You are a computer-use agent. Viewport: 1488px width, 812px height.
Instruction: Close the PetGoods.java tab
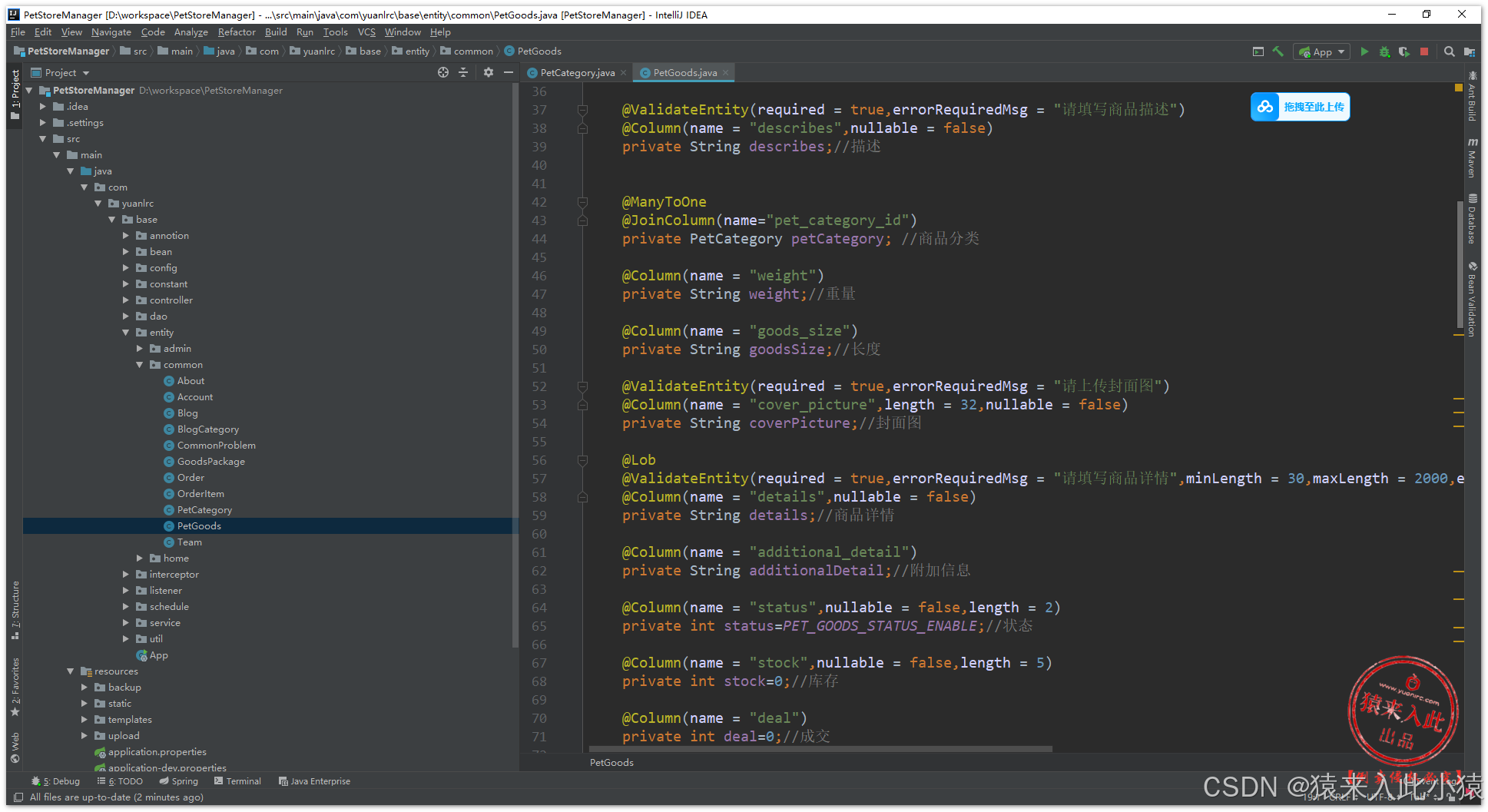(725, 73)
